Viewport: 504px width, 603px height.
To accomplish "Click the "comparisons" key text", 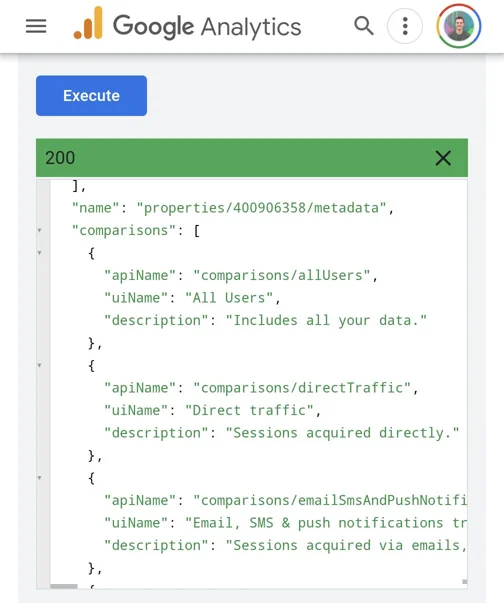I will (124, 231).
